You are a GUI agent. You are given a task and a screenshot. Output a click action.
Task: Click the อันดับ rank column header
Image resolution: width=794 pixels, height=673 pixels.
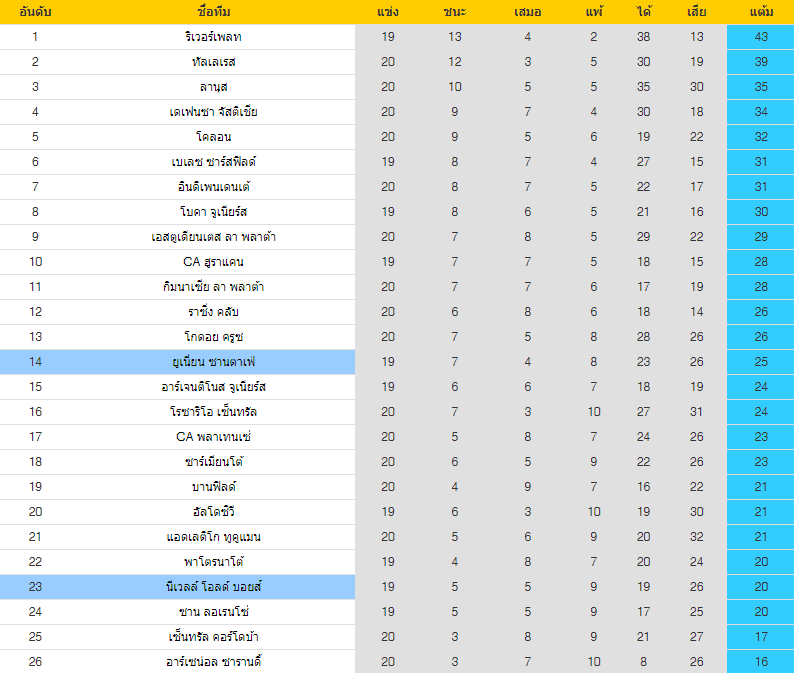35,12
